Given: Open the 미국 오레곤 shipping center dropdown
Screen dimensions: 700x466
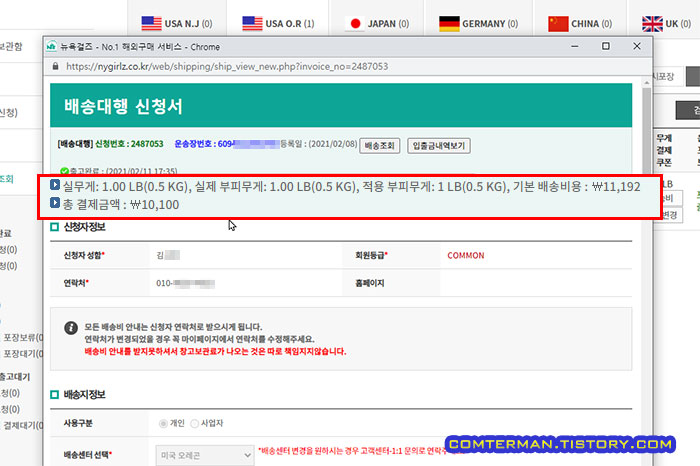Looking at the screenshot, I should [x=204, y=455].
